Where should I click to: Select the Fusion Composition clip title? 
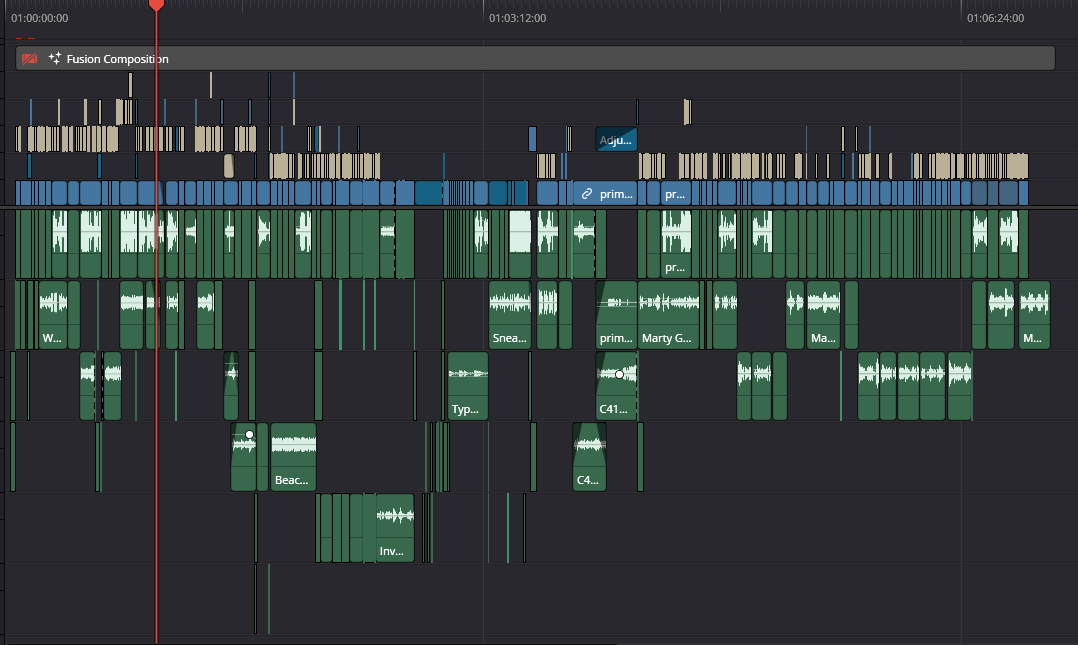tap(118, 58)
